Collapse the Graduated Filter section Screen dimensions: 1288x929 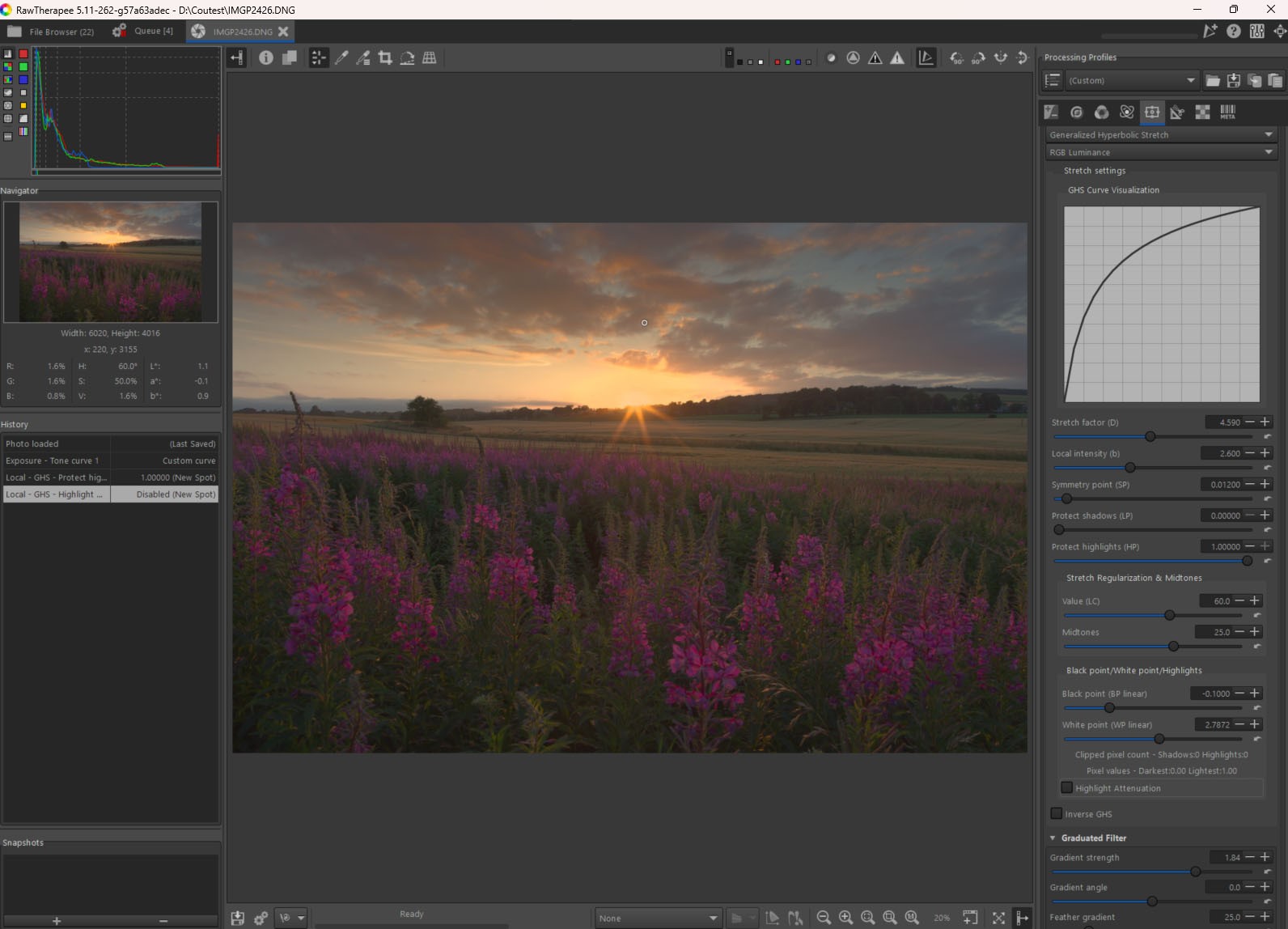coord(1053,838)
